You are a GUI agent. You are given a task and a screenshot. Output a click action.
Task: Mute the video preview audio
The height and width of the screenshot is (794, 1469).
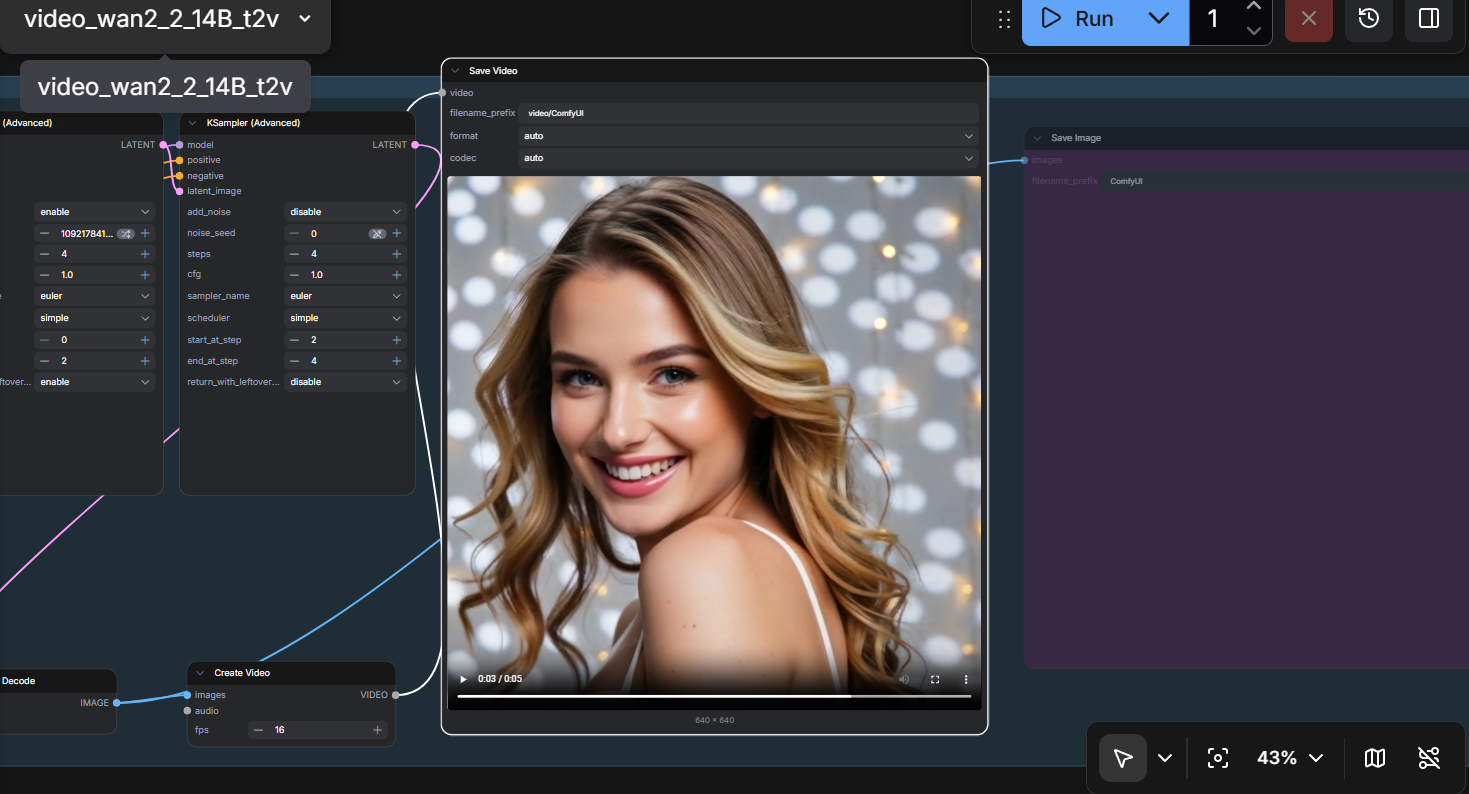coord(904,679)
